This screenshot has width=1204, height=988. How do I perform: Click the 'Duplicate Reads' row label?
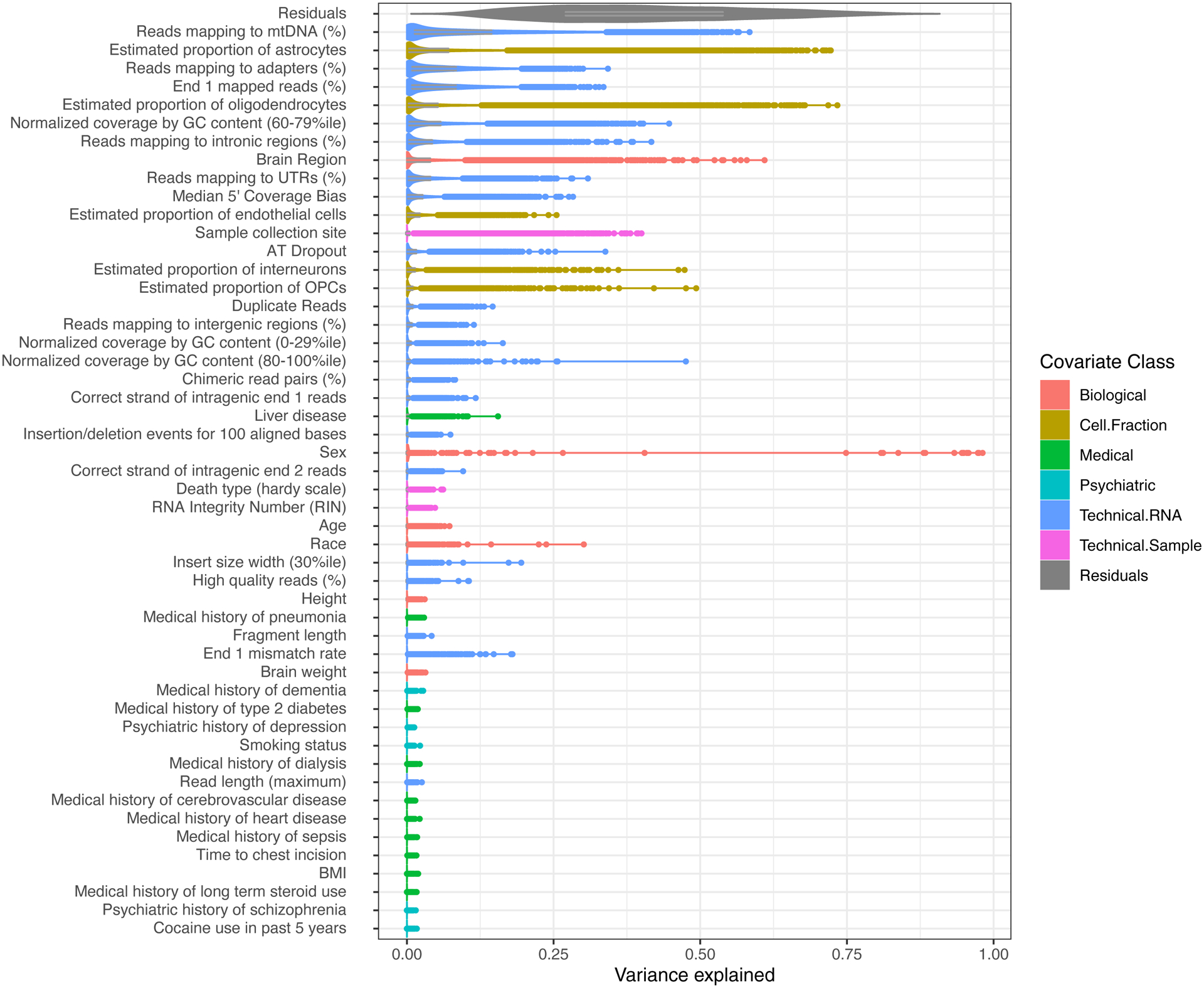pyautogui.click(x=289, y=305)
